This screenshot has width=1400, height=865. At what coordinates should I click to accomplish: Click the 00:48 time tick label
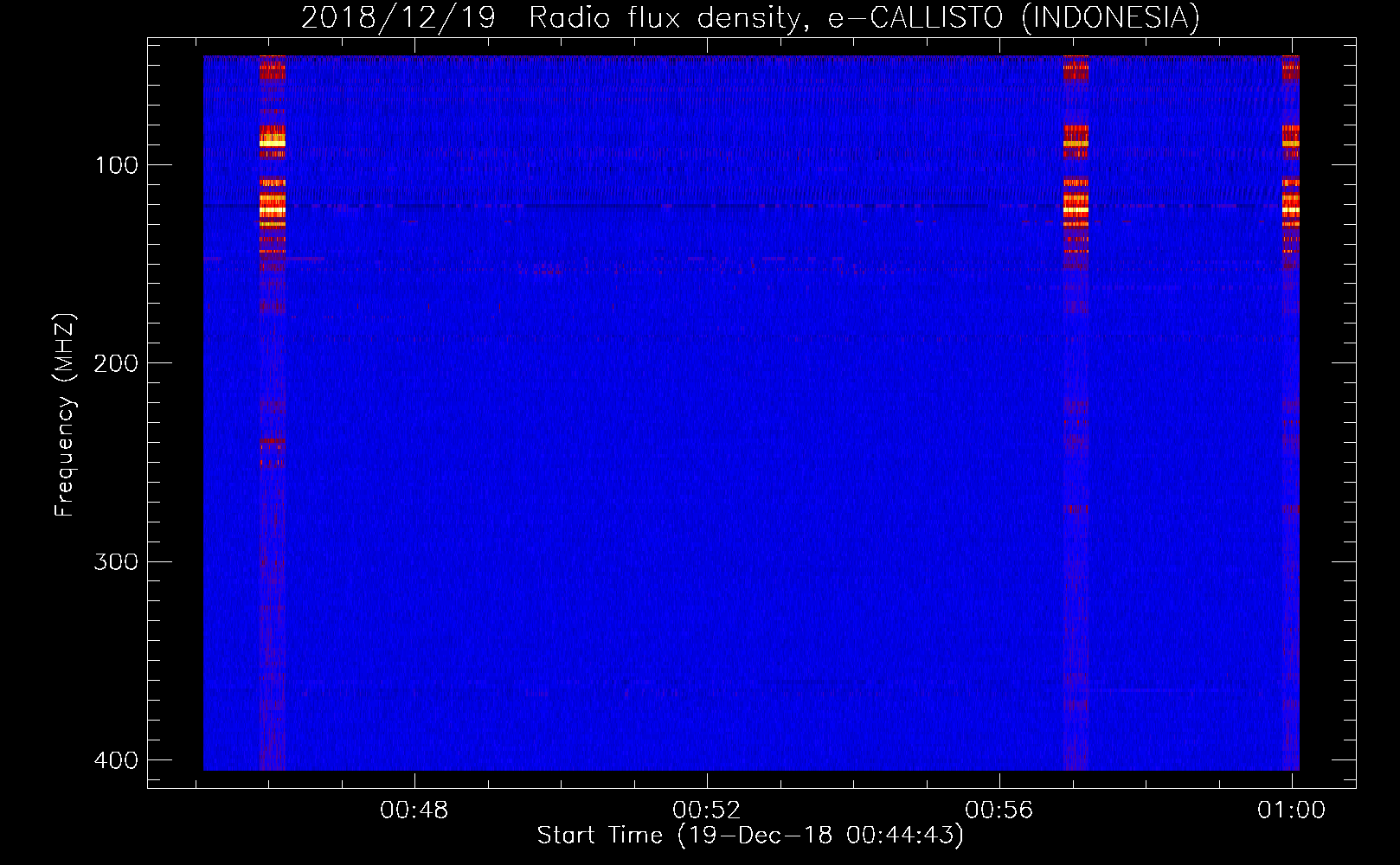(414, 811)
